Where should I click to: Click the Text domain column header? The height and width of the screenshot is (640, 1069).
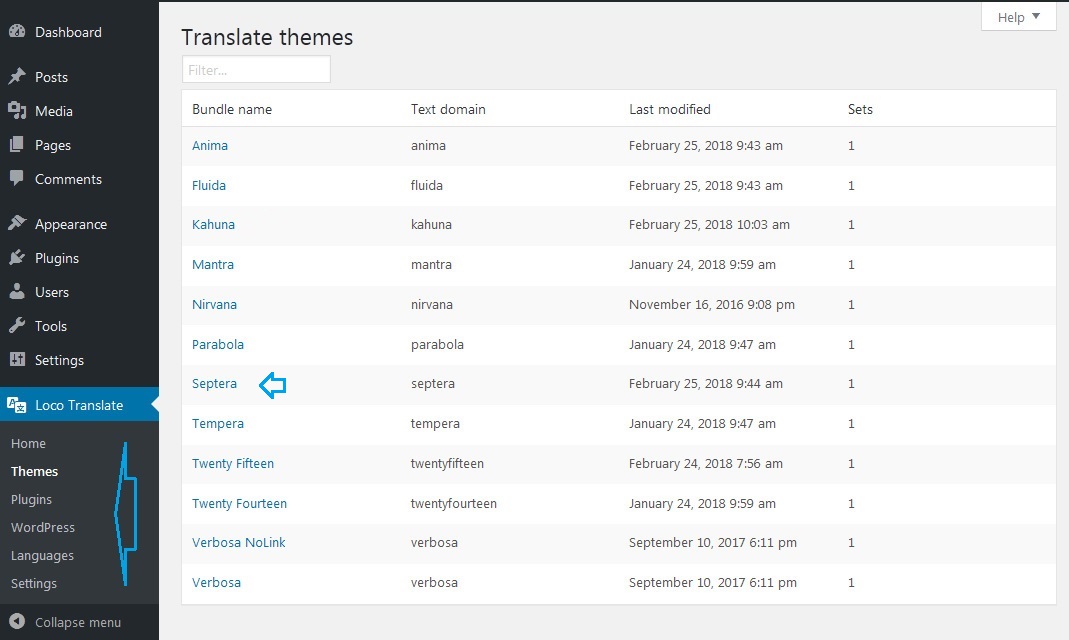[448, 109]
